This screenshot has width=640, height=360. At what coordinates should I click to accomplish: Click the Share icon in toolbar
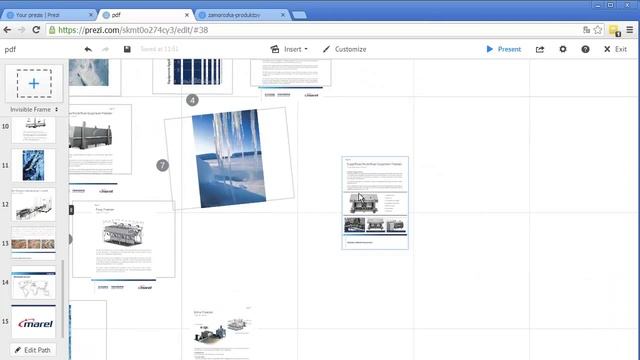pyautogui.click(x=540, y=49)
